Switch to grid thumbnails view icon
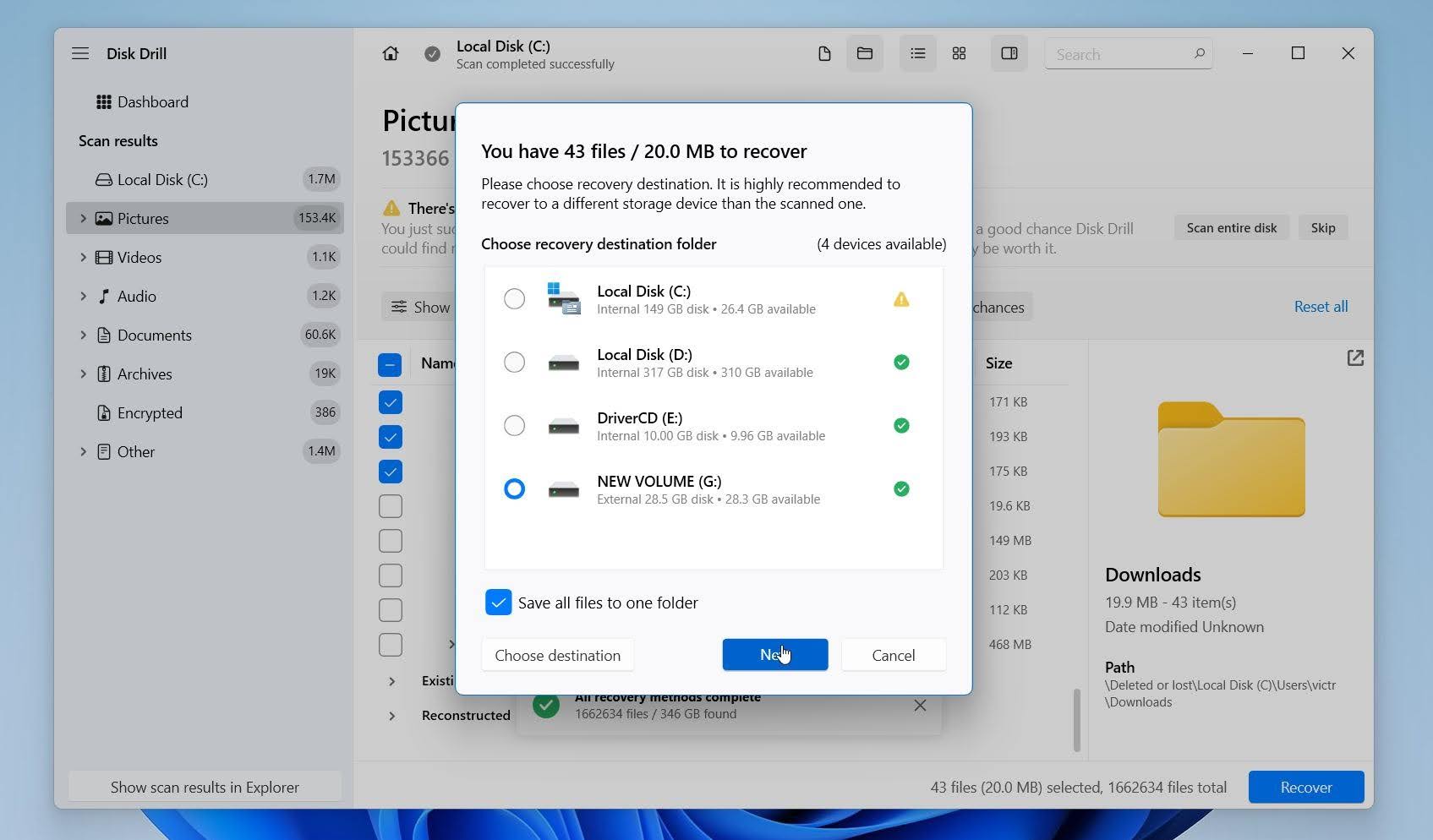1433x840 pixels. point(959,53)
